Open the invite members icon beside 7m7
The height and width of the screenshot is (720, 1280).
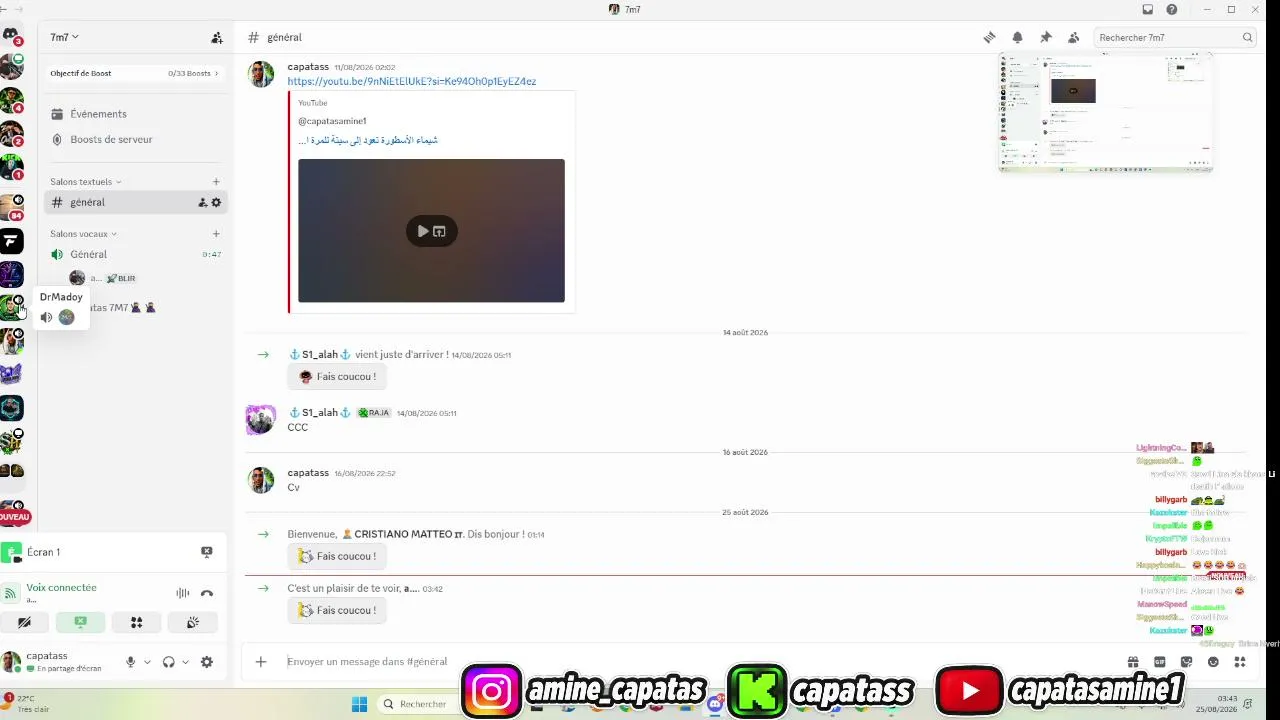[217, 37]
